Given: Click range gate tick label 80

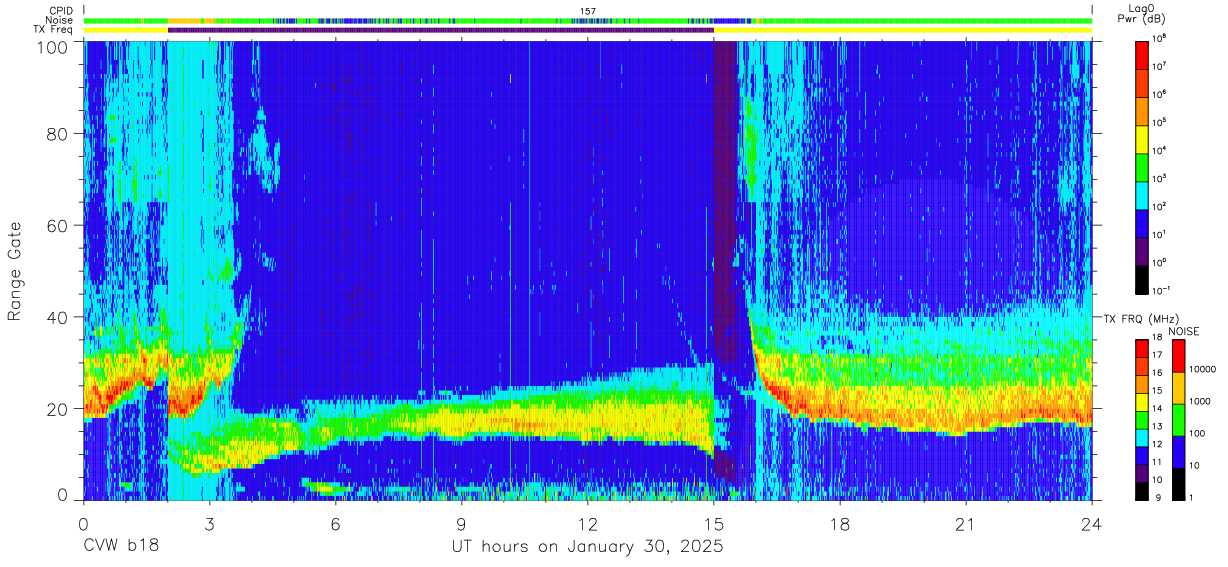Looking at the screenshot, I should click(x=59, y=134).
